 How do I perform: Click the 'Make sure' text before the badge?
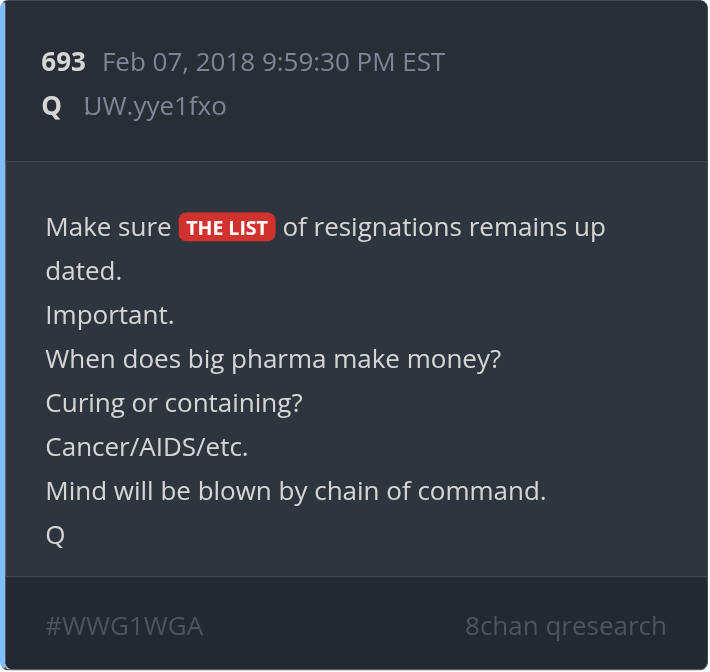108,228
